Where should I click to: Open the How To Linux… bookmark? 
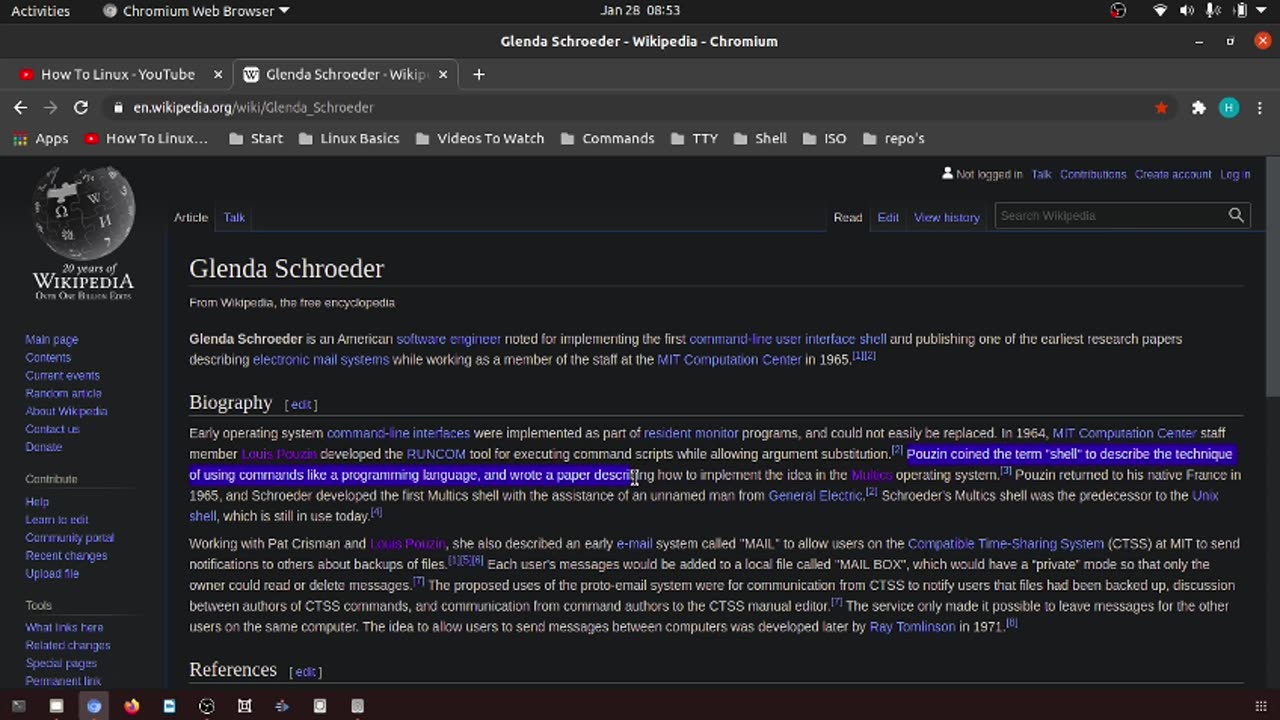point(146,138)
